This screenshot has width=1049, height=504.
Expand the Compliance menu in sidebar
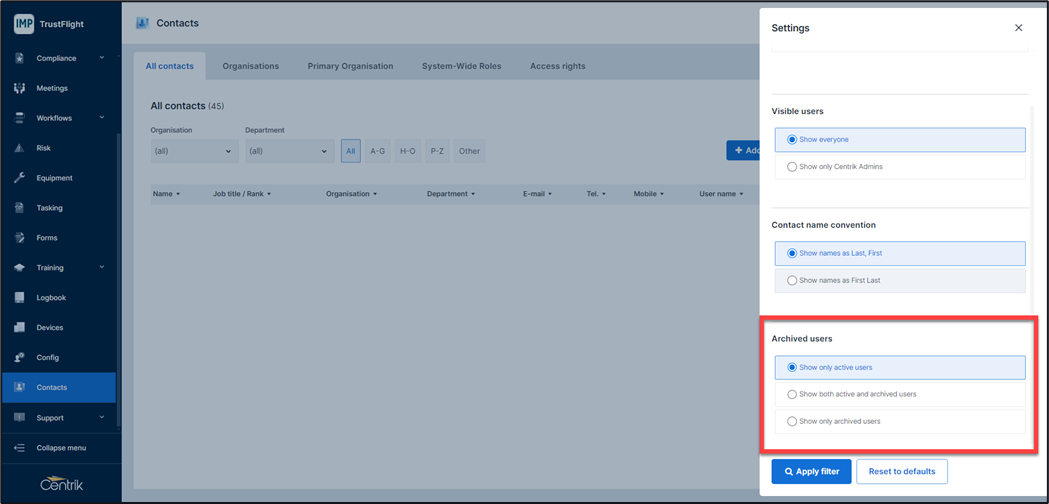tap(60, 58)
